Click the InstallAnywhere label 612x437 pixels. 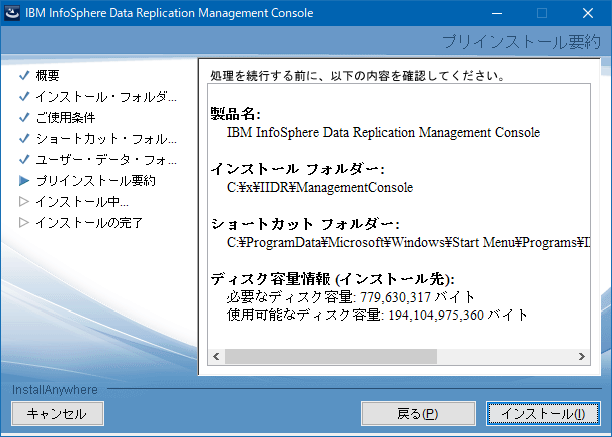pos(55,389)
